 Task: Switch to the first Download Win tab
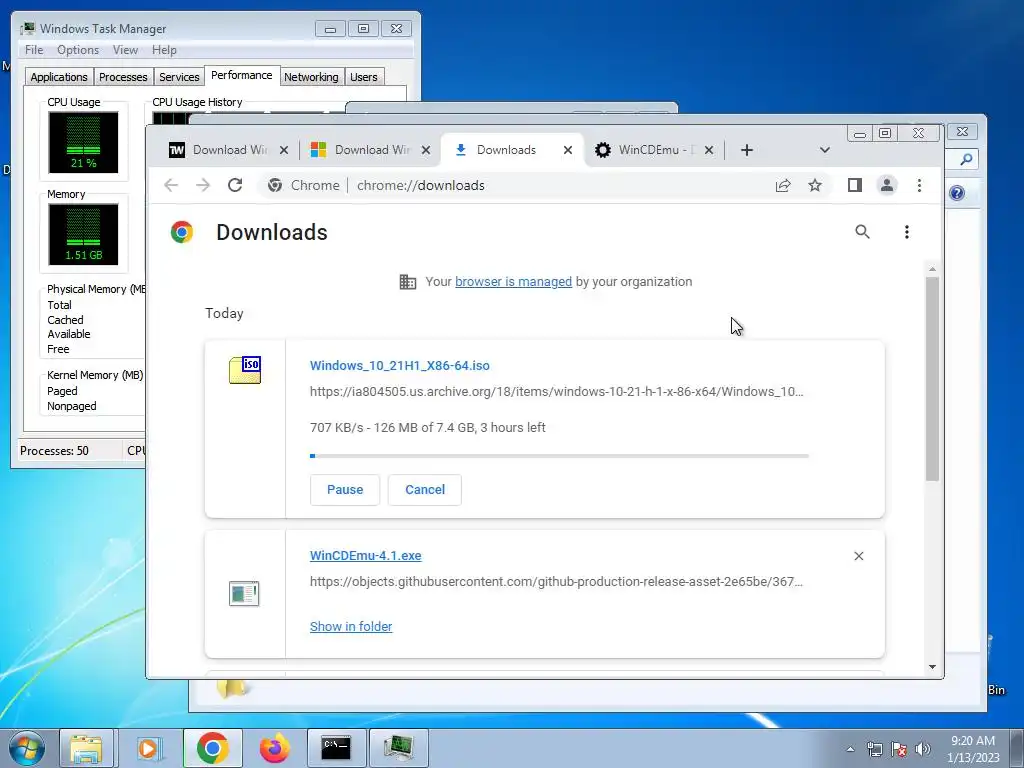coord(227,150)
